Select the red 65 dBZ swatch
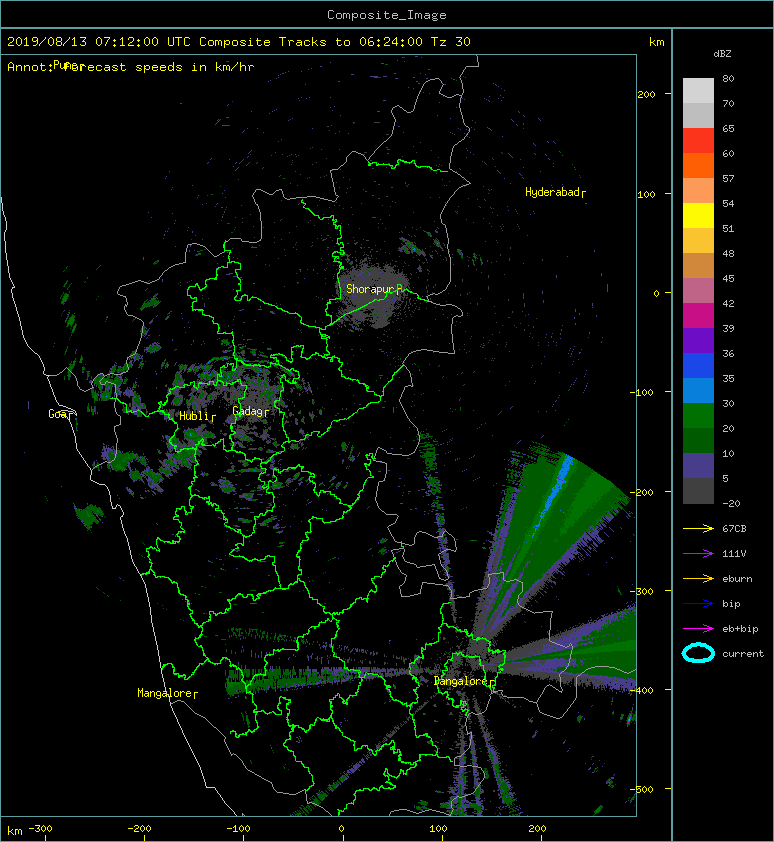This screenshot has height=842, width=774. coord(698,140)
